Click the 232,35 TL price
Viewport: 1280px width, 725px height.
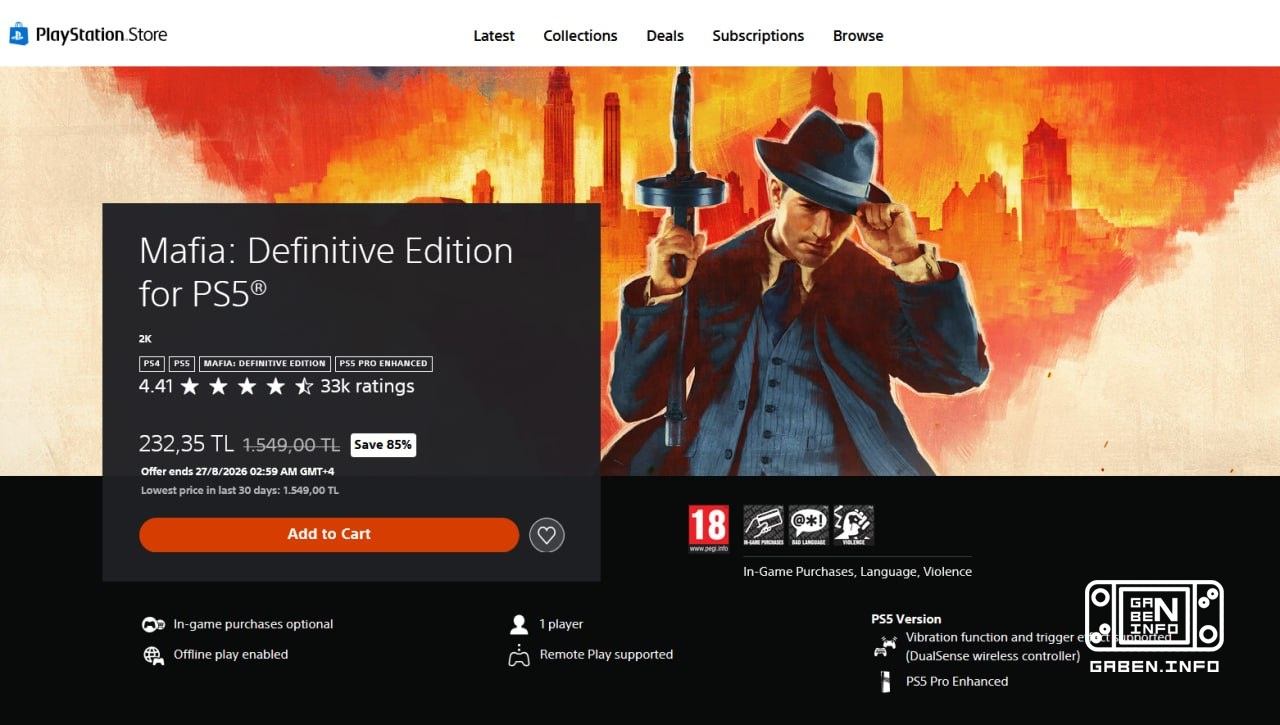pos(186,445)
